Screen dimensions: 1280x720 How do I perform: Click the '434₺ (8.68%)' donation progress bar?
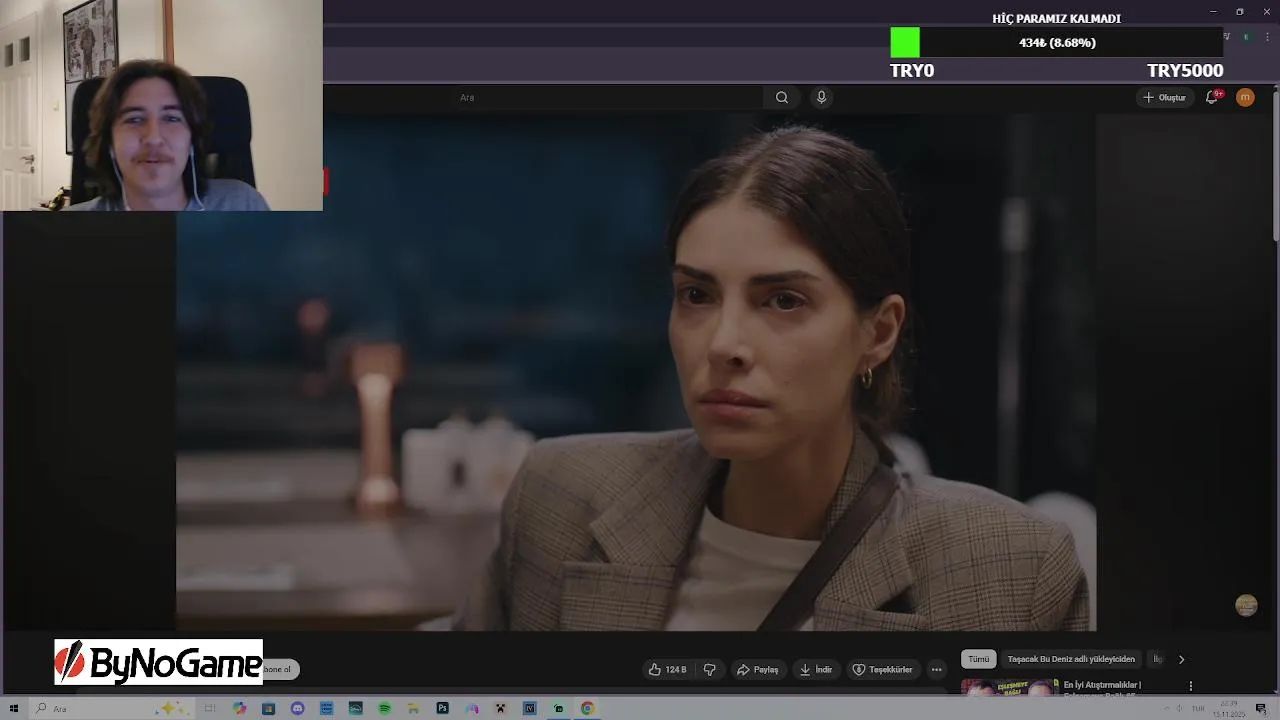(1056, 43)
